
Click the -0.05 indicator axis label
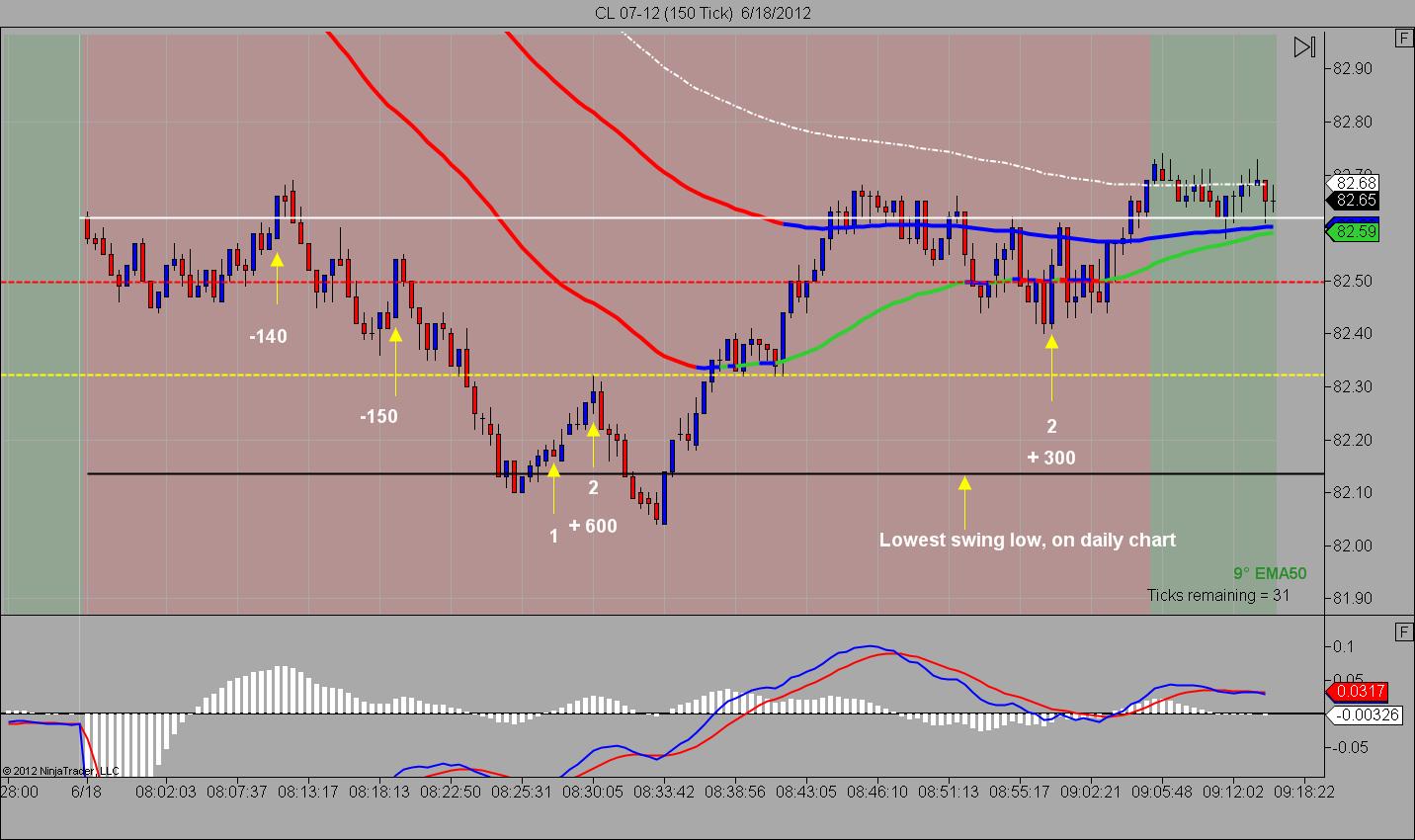(1352, 748)
